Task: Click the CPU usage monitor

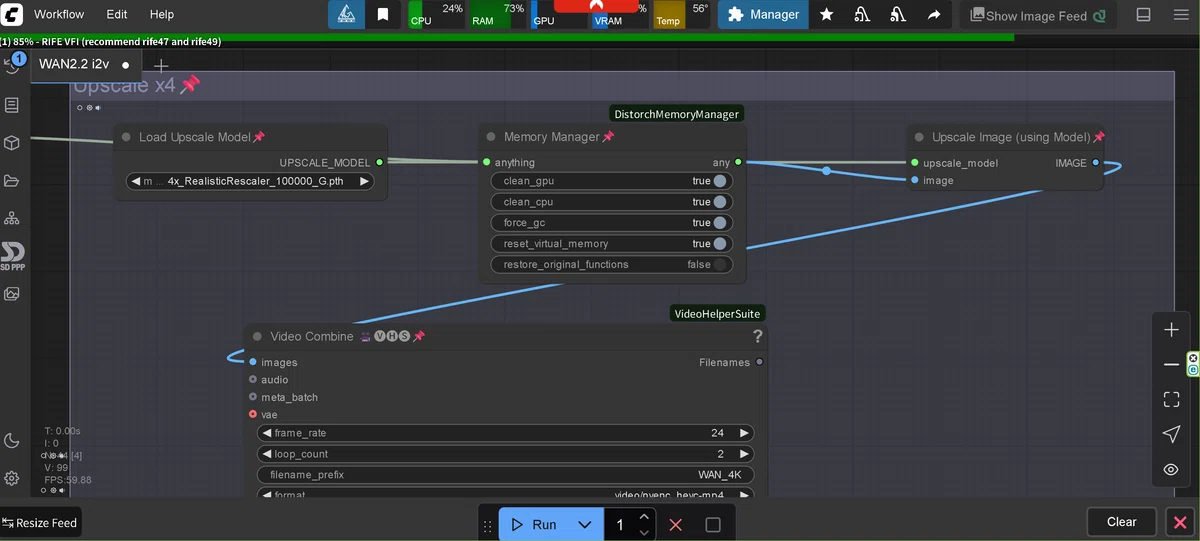Action: pyautogui.click(x=437, y=14)
